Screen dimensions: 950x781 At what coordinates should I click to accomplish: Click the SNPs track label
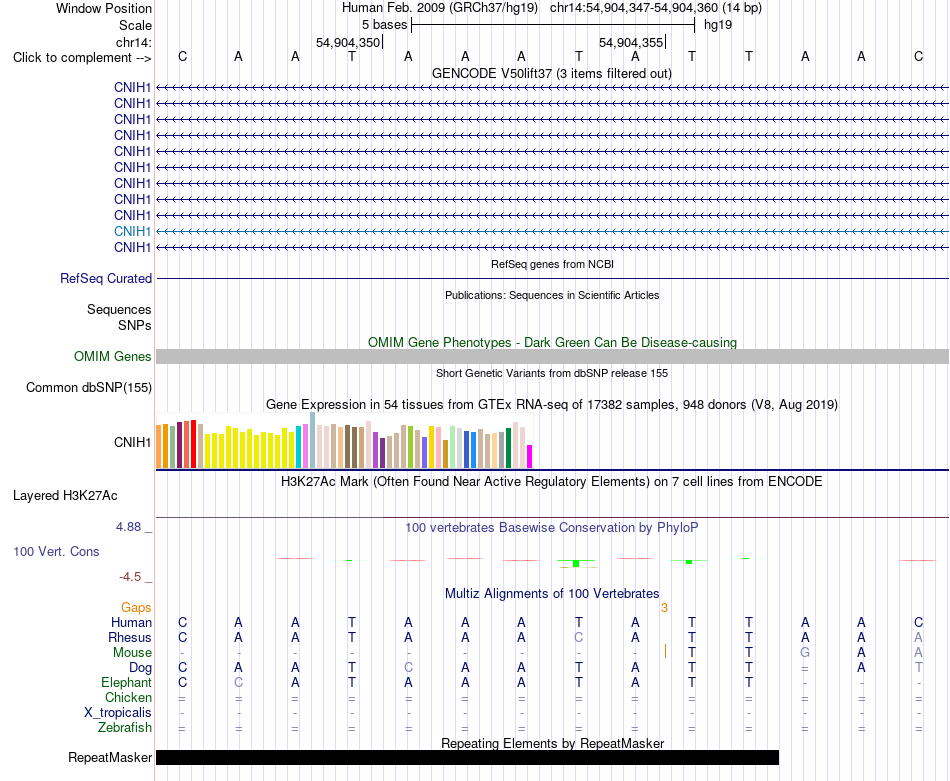[x=135, y=325]
